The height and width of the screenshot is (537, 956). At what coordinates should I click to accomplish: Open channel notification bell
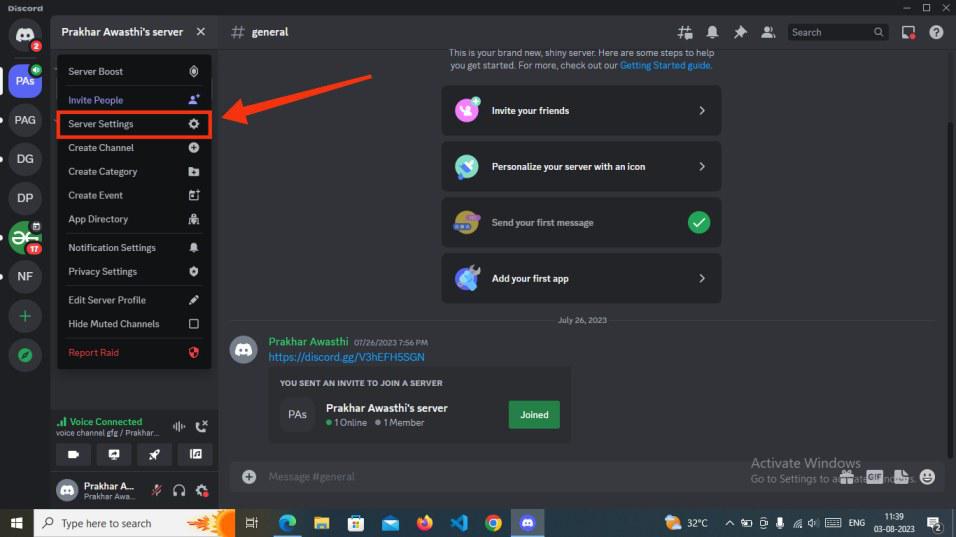(x=712, y=32)
